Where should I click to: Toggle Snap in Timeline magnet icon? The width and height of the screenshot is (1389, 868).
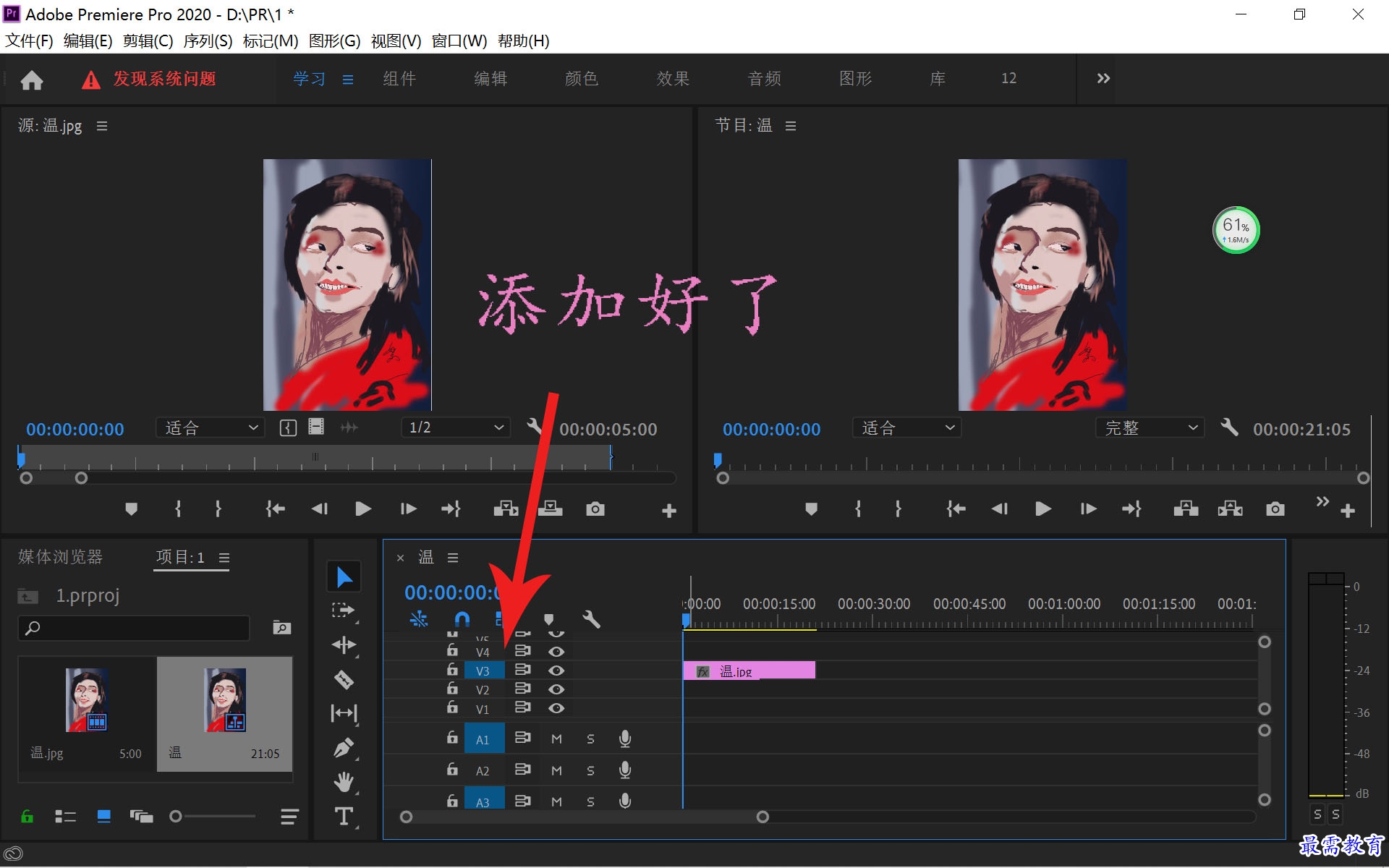pyautogui.click(x=462, y=619)
